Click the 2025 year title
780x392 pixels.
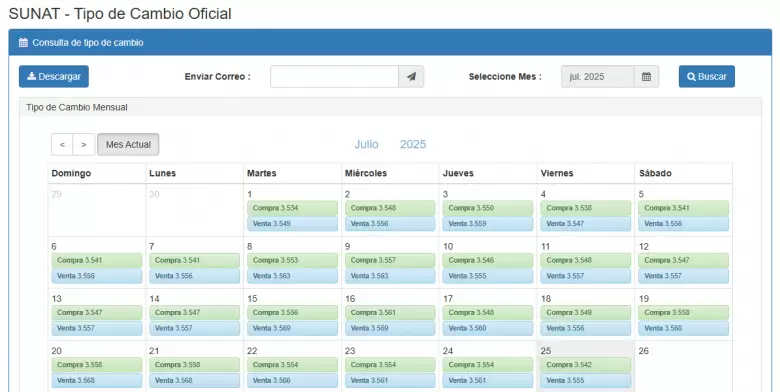(x=413, y=144)
